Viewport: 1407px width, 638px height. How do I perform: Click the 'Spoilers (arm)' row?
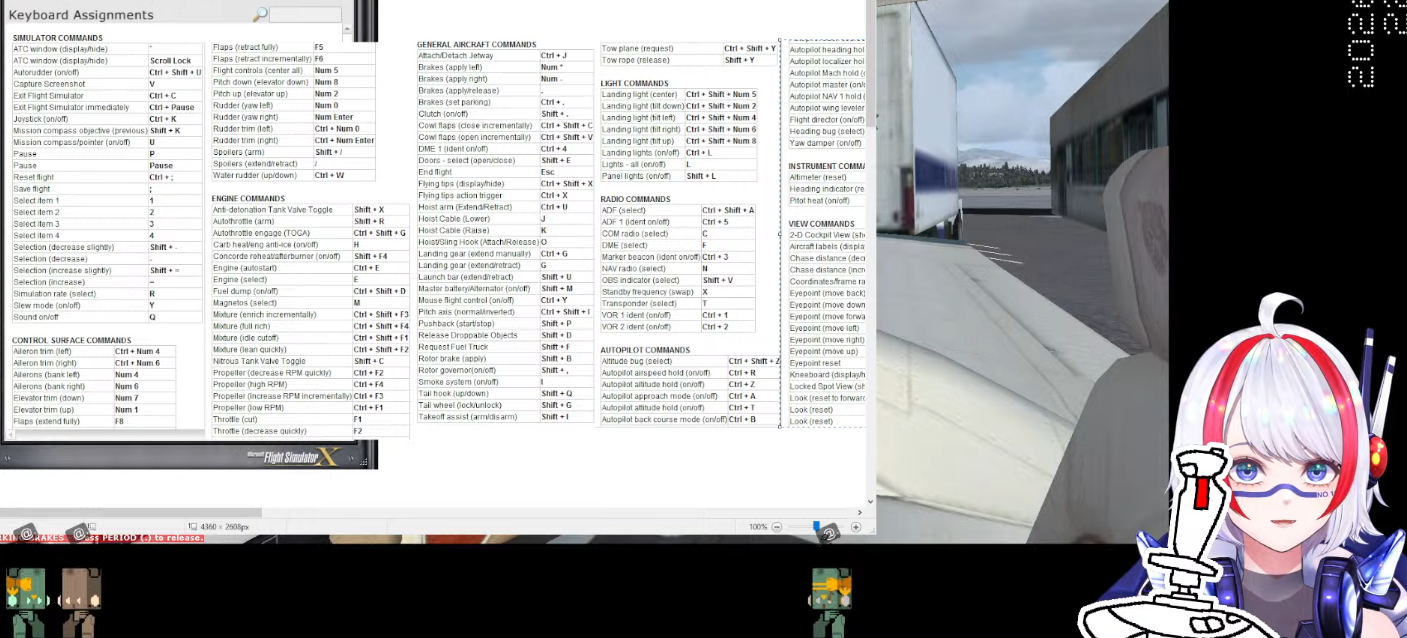[294, 152]
